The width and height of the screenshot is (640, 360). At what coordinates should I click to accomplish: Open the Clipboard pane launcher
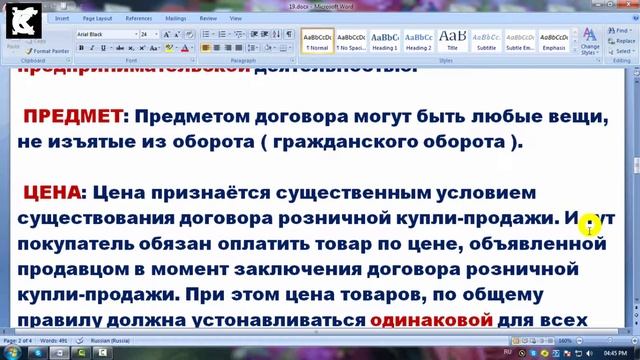click(68, 60)
